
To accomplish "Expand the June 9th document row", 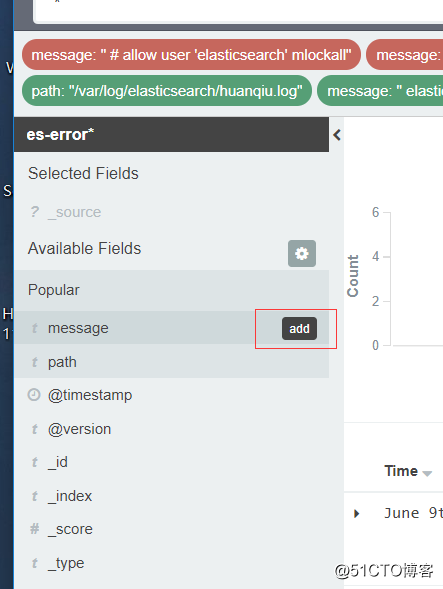I will 357,513.
